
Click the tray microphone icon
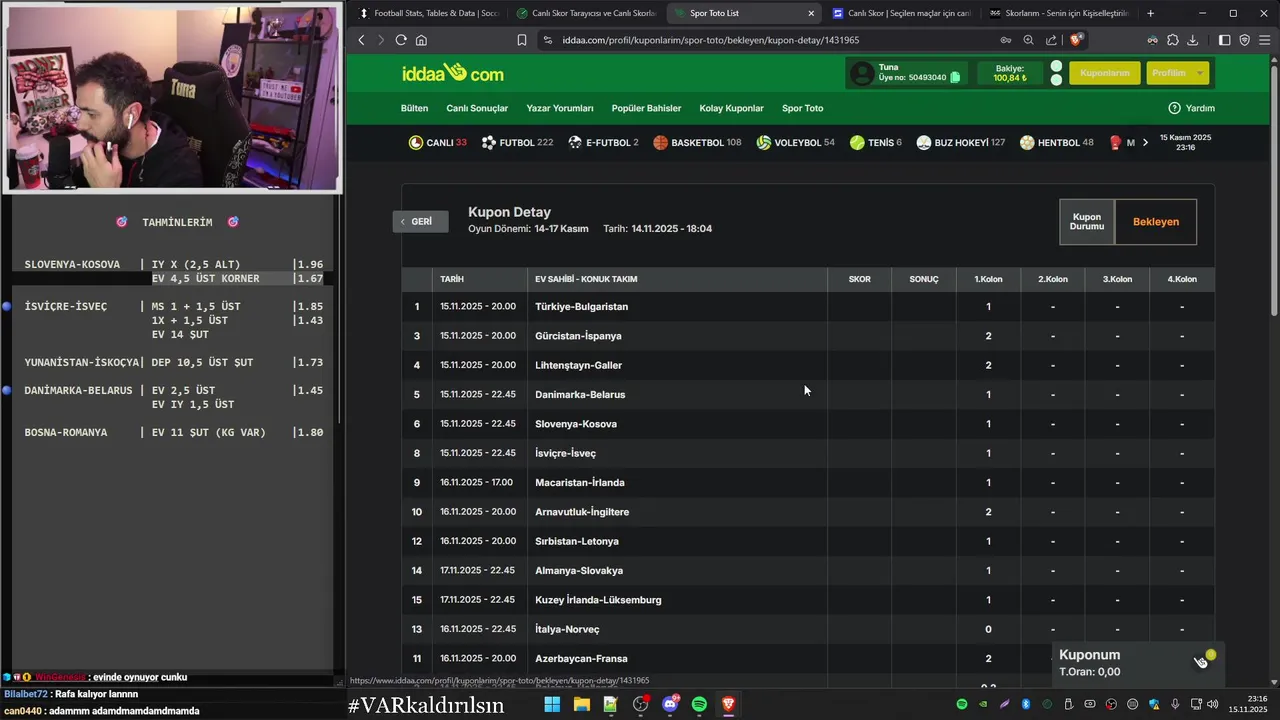pyautogui.click(x=1174, y=704)
